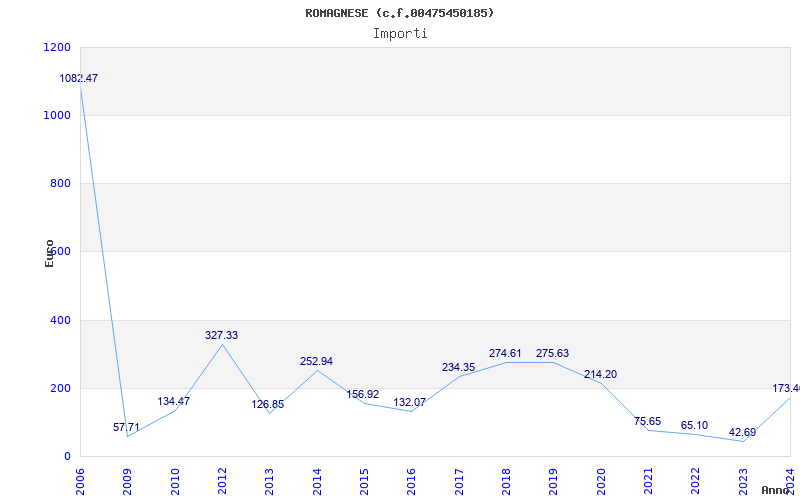Select the 275.63 data label
This screenshot has height=500, width=800.
(x=552, y=354)
